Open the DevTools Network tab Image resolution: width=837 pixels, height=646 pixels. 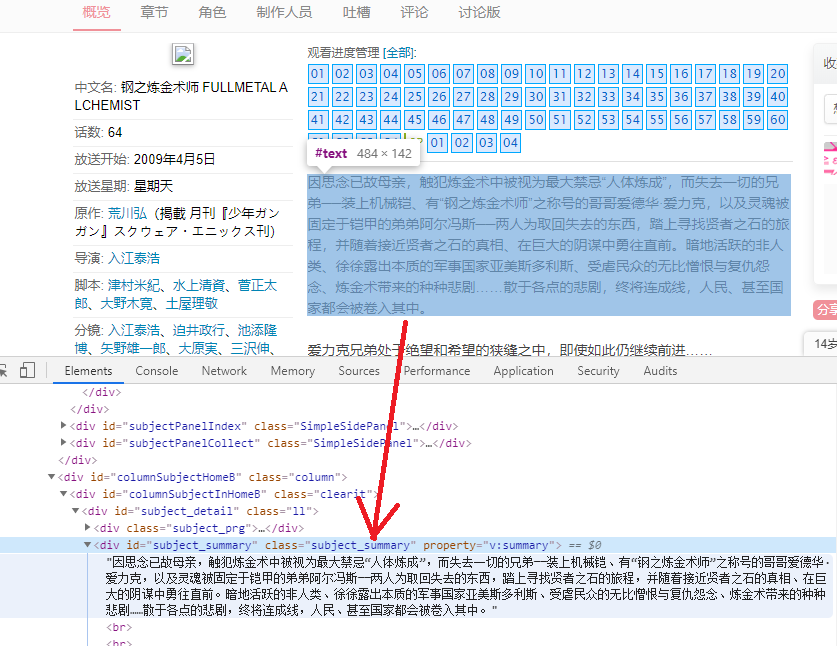tap(224, 371)
